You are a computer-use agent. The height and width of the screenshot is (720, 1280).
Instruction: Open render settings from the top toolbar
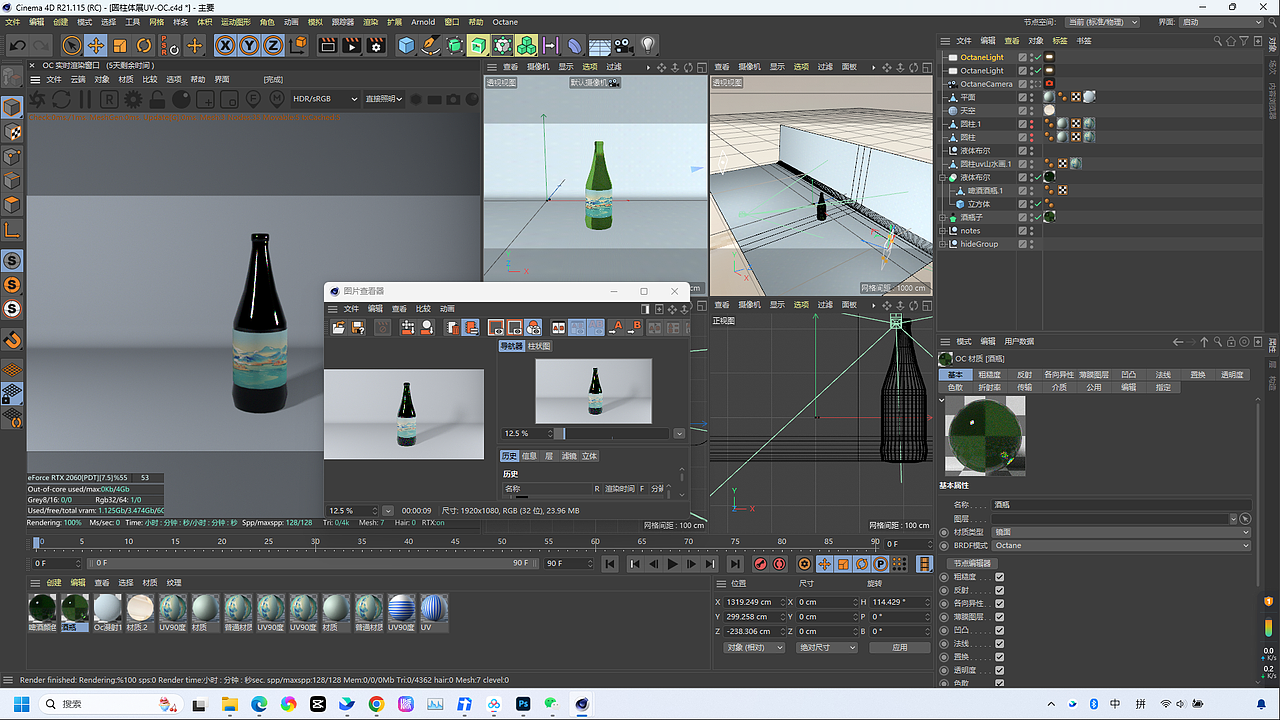(376, 44)
